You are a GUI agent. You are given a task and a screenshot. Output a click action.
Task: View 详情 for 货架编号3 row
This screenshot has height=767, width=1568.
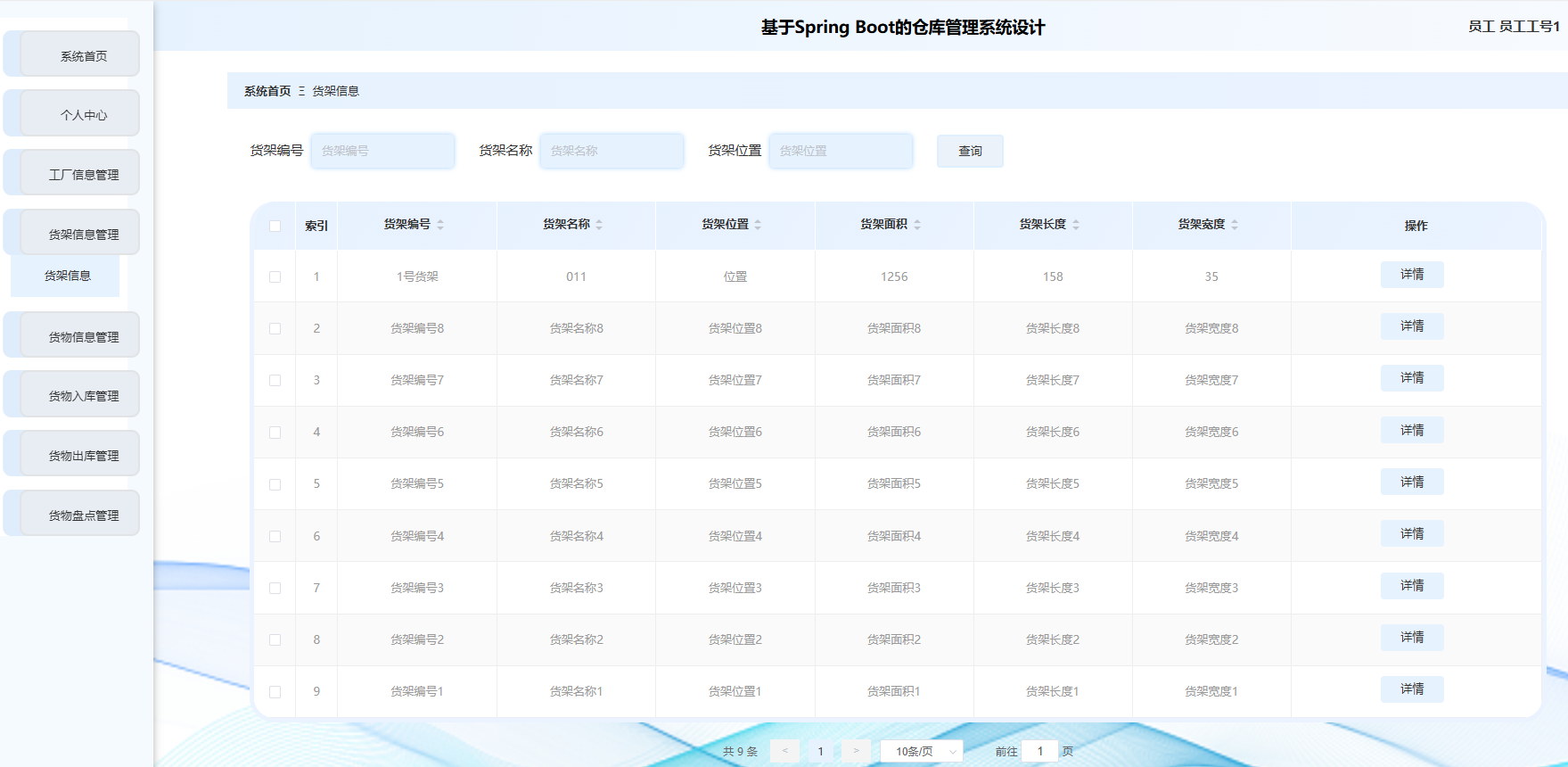click(1412, 585)
